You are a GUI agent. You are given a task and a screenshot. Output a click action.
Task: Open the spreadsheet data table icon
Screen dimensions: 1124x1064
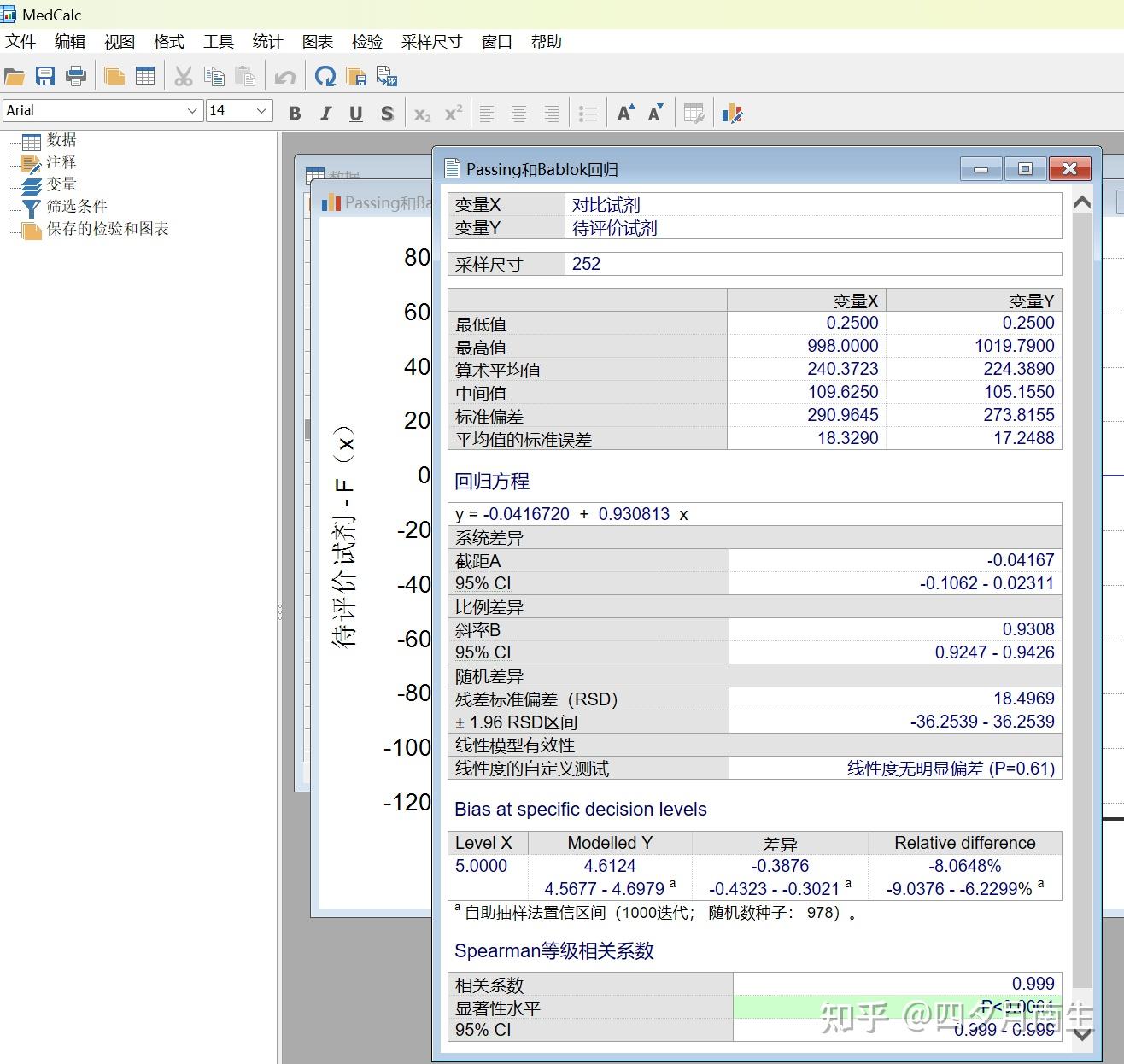pyautogui.click(x=145, y=77)
